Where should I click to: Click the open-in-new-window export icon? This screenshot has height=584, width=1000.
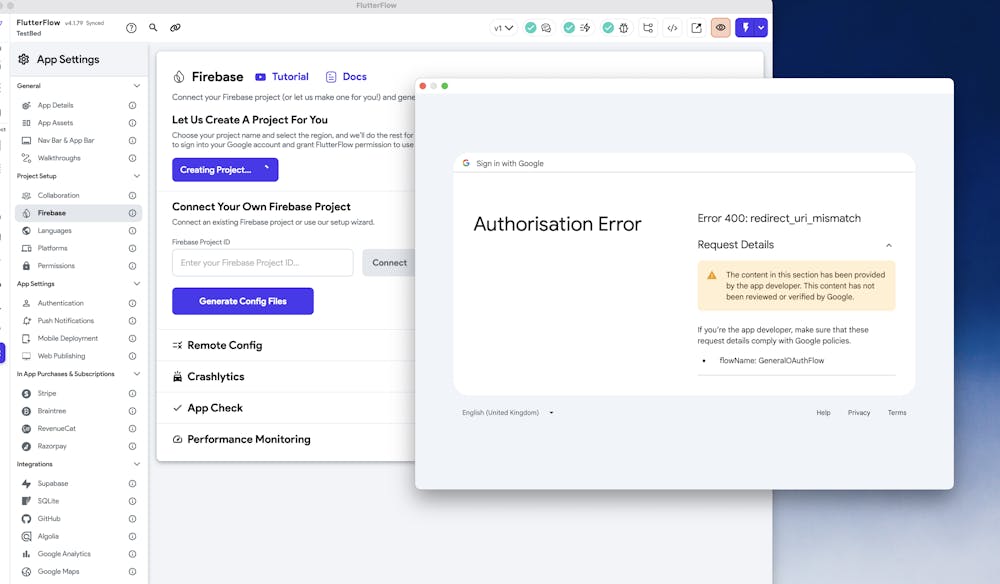click(x=696, y=28)
